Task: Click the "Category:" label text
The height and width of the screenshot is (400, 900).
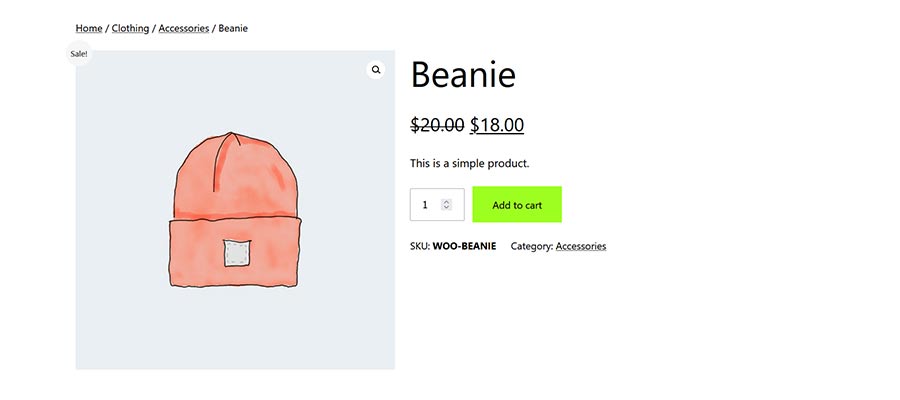Action: [x=532, y=246]
